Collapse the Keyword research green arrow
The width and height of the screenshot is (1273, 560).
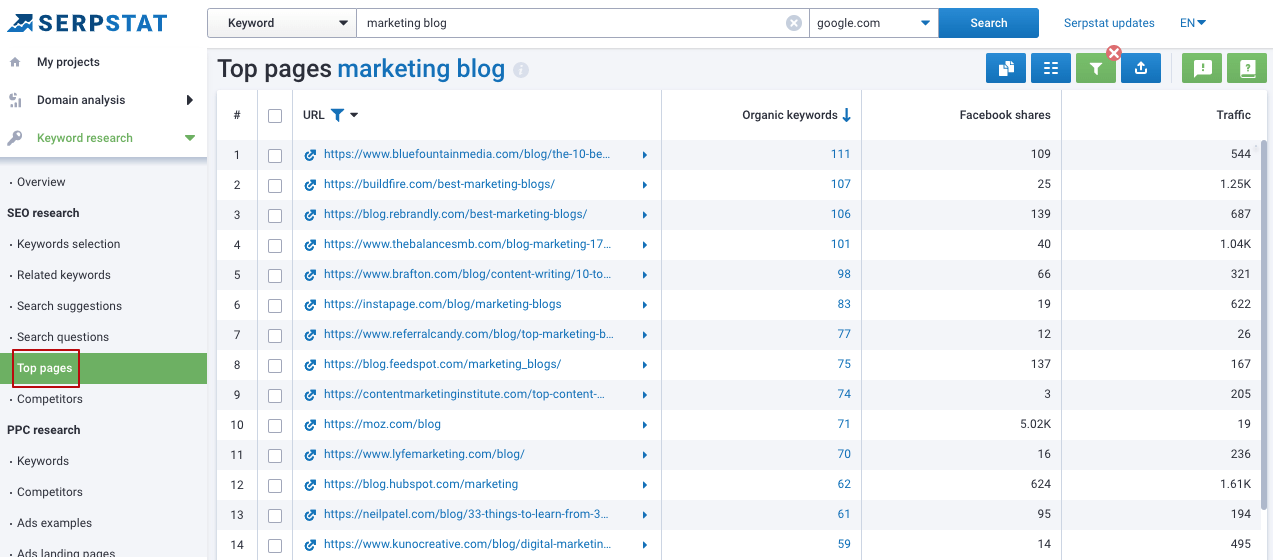point(190,138)
